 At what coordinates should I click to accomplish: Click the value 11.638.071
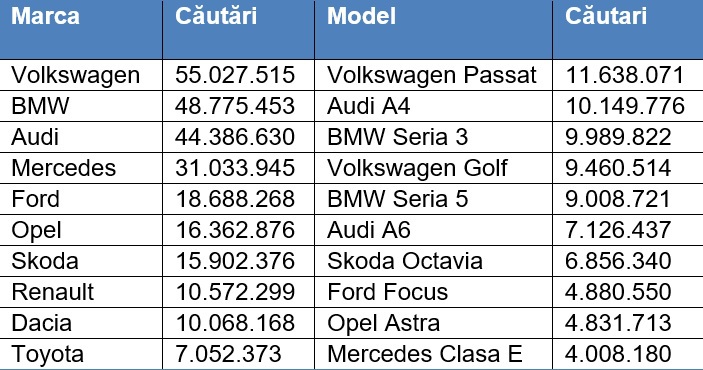point(625,75)
